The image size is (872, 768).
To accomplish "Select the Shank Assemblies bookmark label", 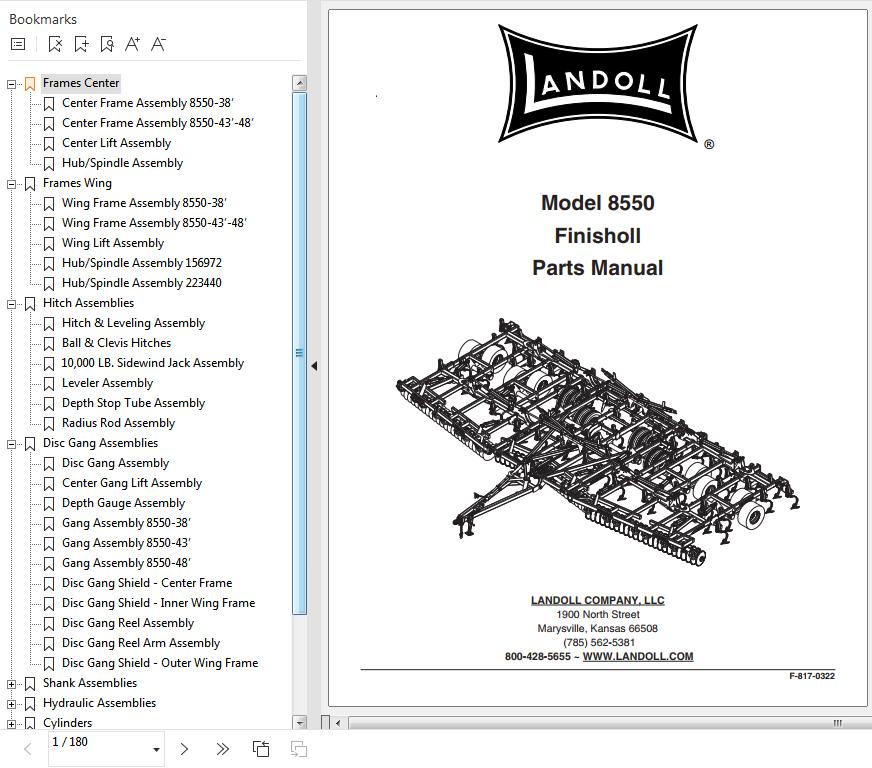I will [x=90, y=683].
